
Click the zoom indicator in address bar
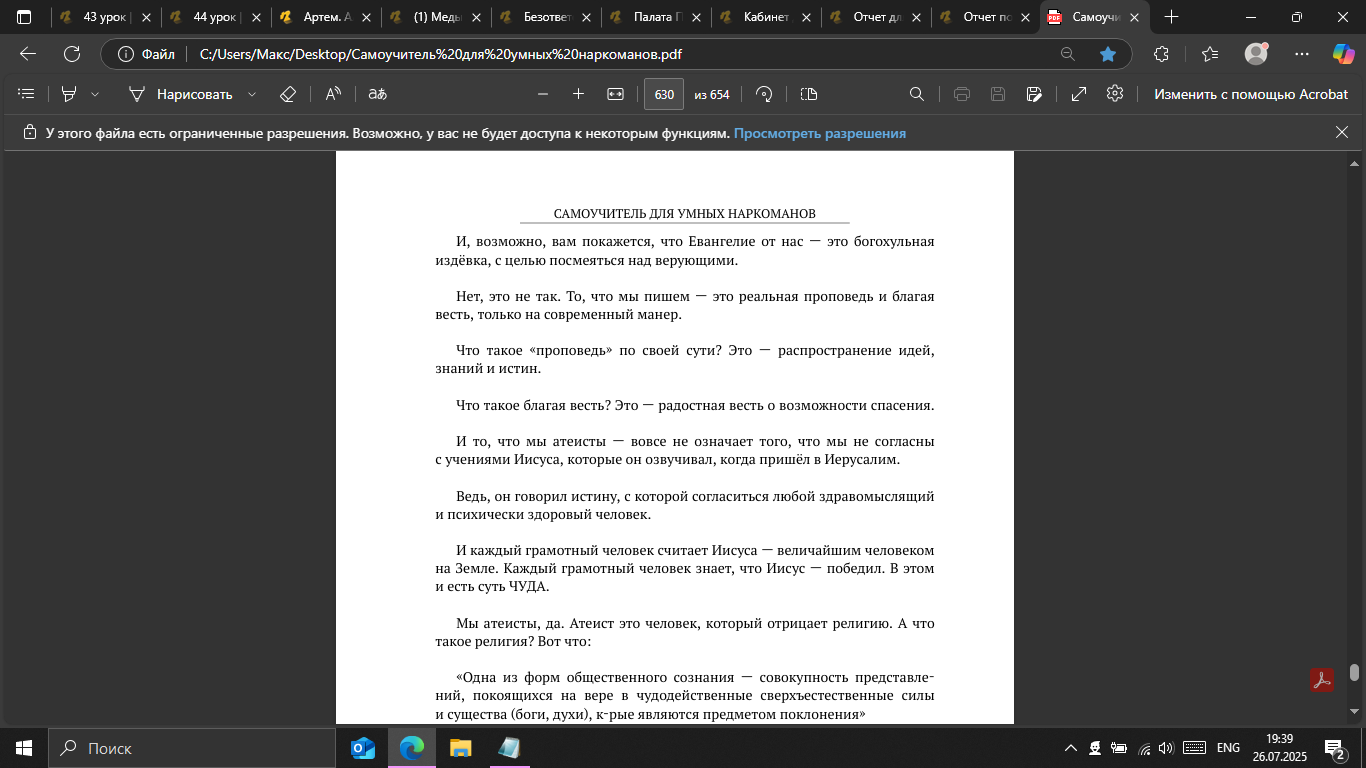[1068, 54]
